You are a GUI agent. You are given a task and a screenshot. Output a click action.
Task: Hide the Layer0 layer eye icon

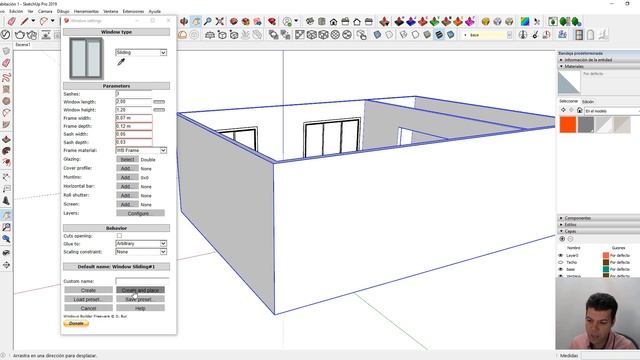(x=560, y=256)
